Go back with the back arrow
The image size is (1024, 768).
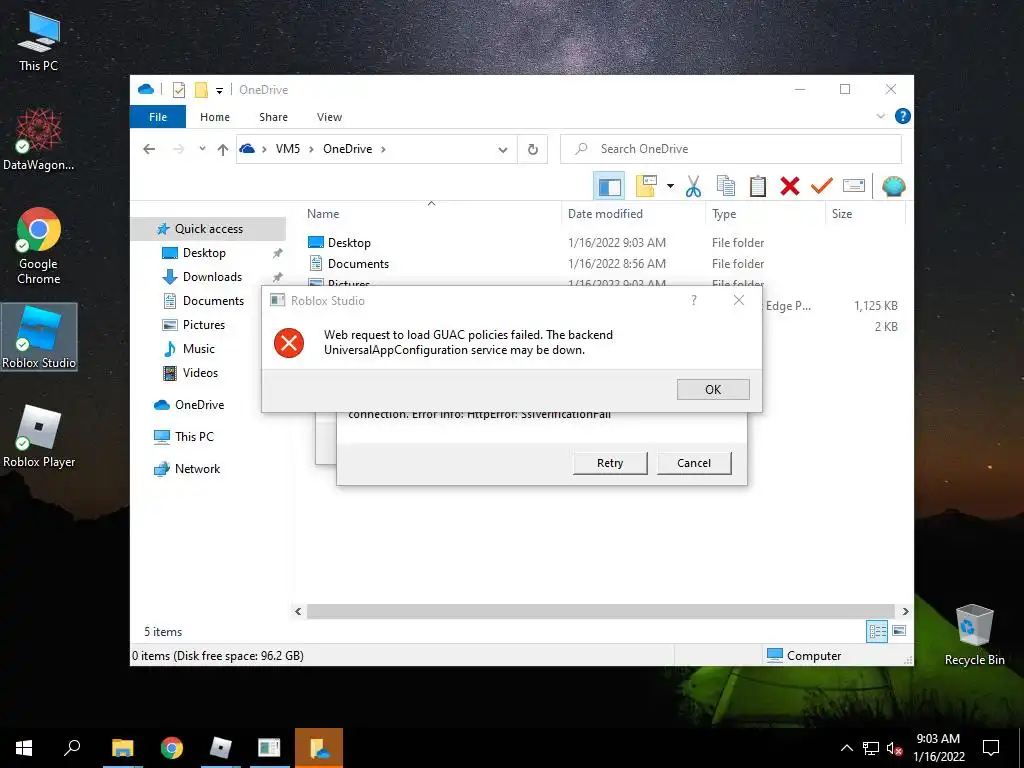click(149, 149)
